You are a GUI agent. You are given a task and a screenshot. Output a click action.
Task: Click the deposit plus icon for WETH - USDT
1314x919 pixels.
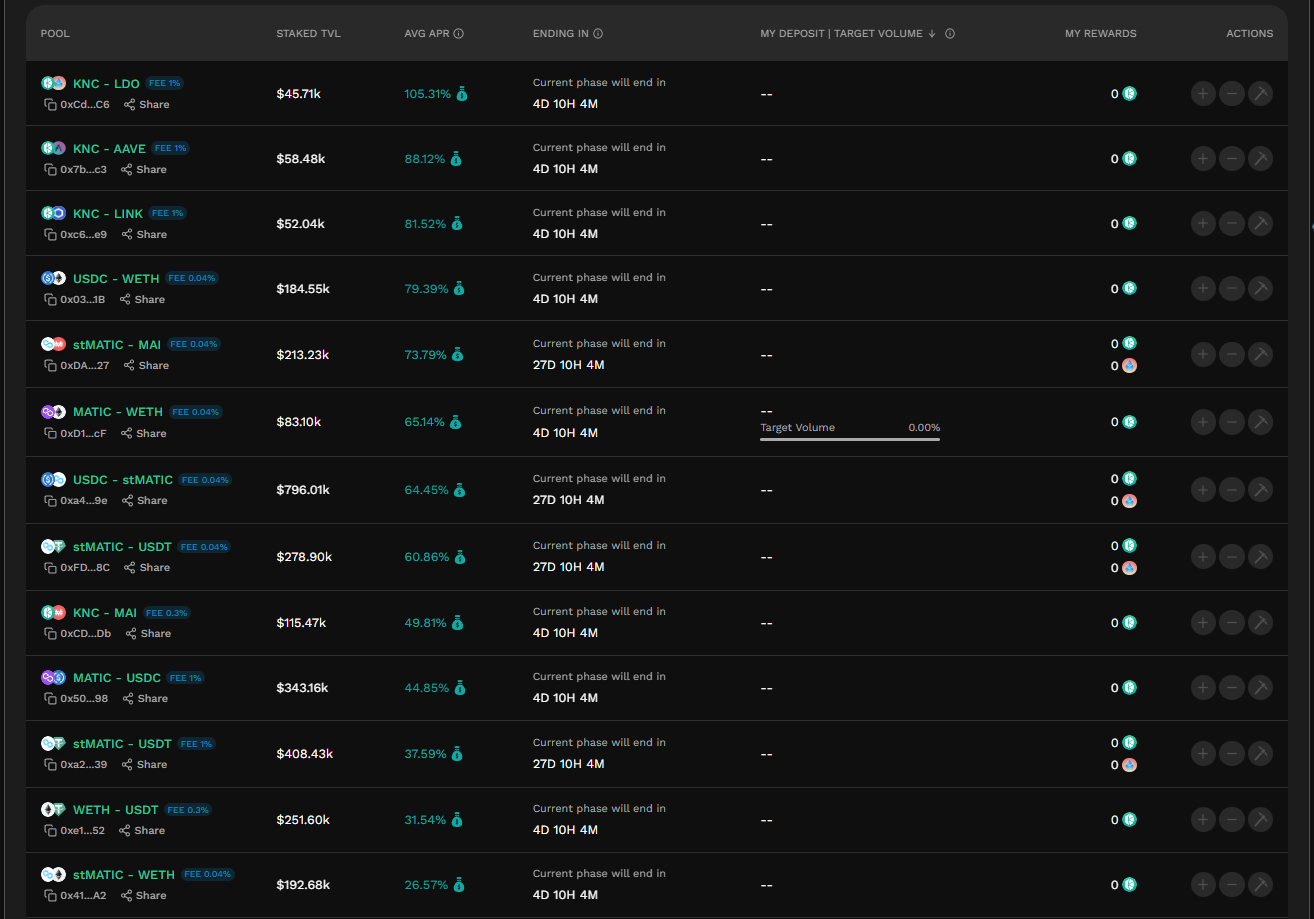point(1203,820)
